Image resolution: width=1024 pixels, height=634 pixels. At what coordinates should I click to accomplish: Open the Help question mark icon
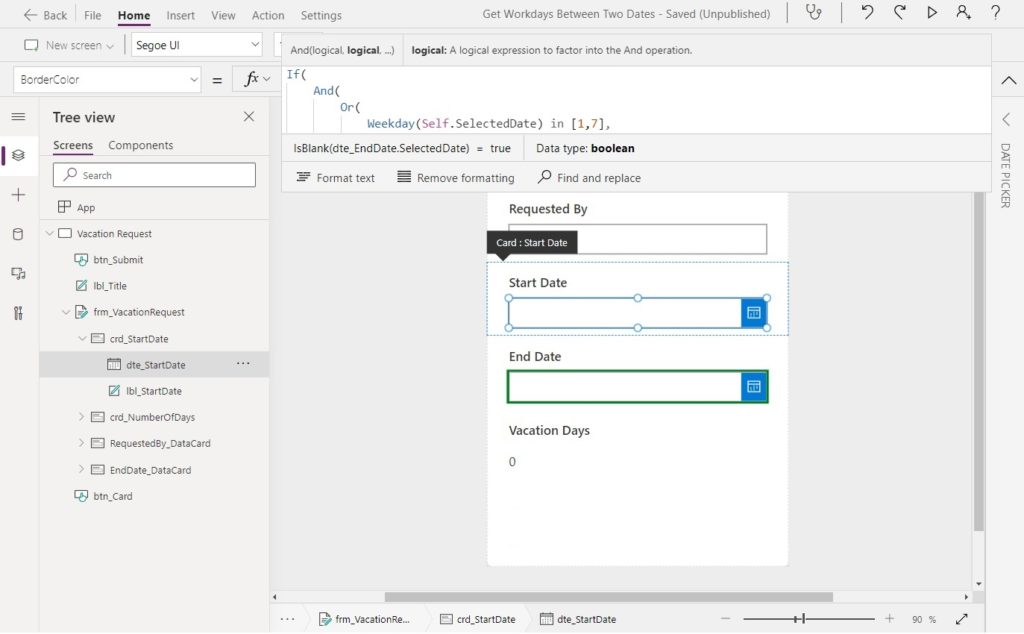(x=995, y=14)
